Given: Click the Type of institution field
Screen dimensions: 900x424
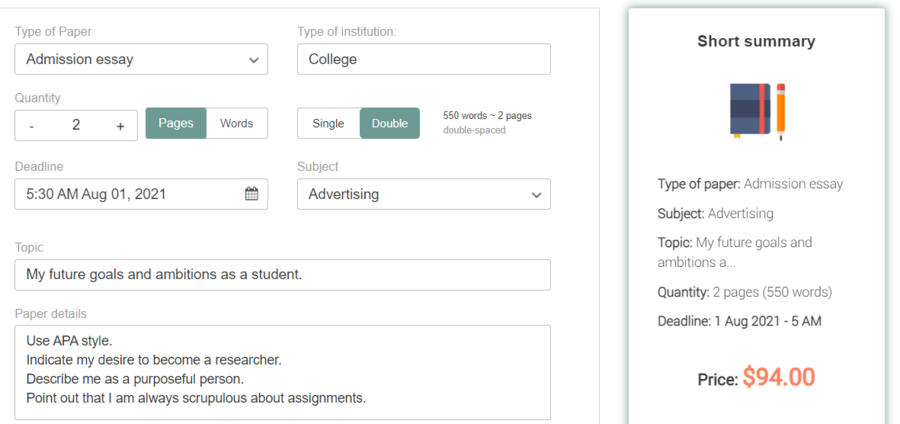Looking at the screenshot, I should pos(424,59).
